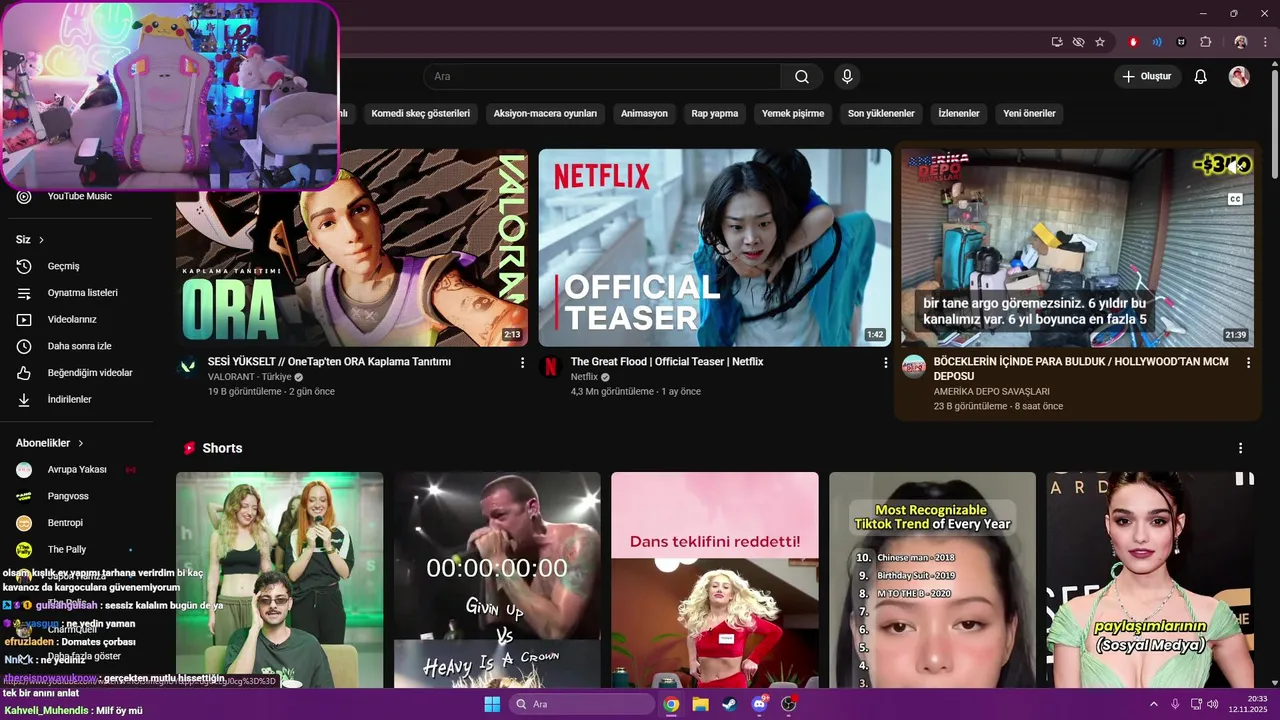This screenshot has height=720, width=1280.
Task: Expand the Abonelikler section chevron
Action: [80, 443]
